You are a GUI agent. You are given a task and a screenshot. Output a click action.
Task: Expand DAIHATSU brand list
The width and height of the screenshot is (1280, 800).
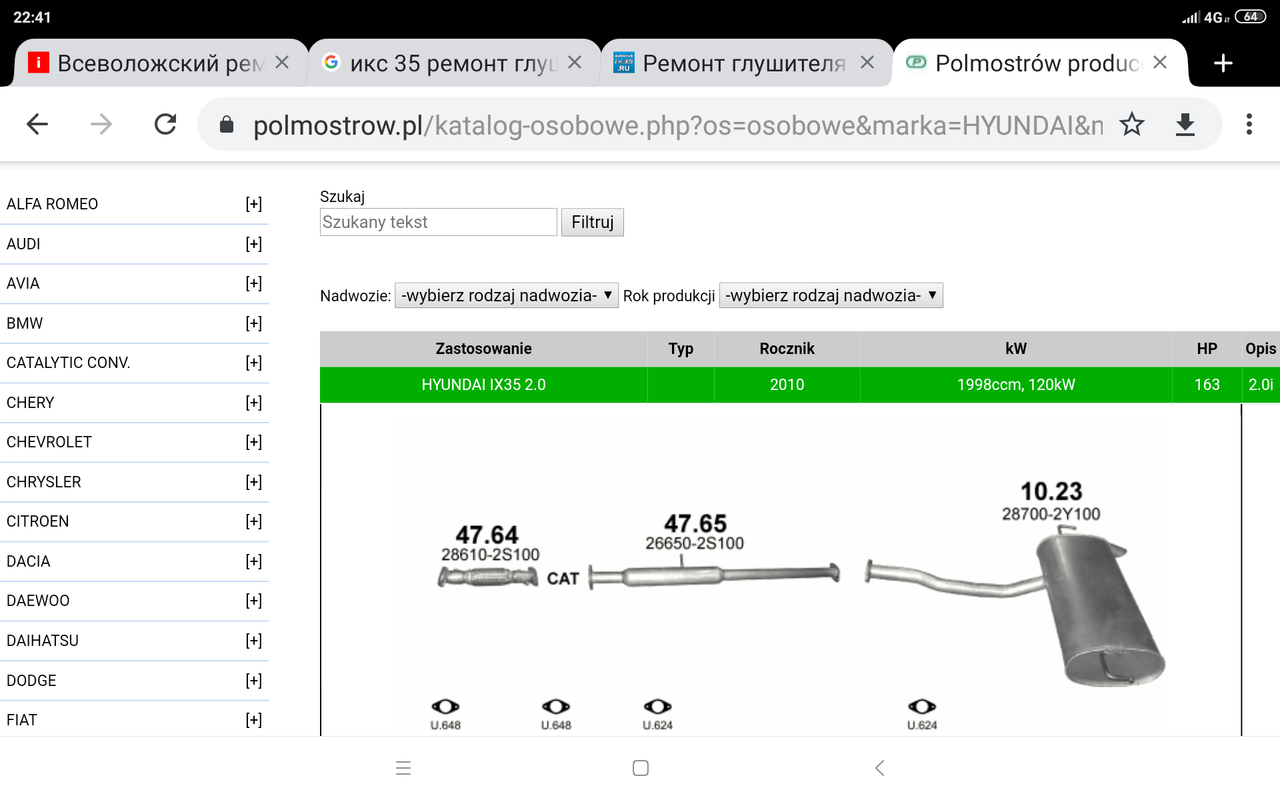(254, 640)
